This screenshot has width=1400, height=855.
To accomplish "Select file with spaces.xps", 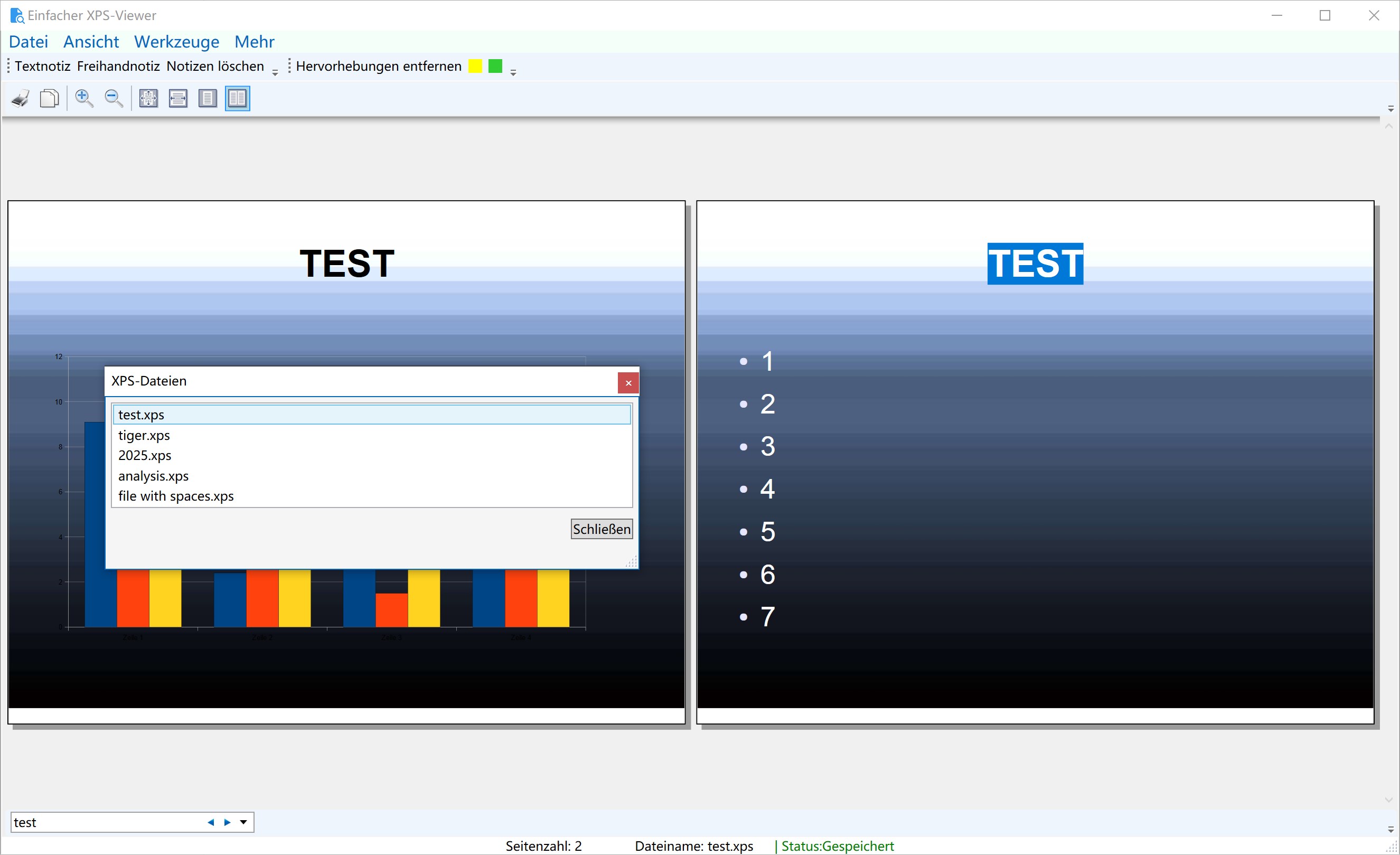I will [372, 496].
